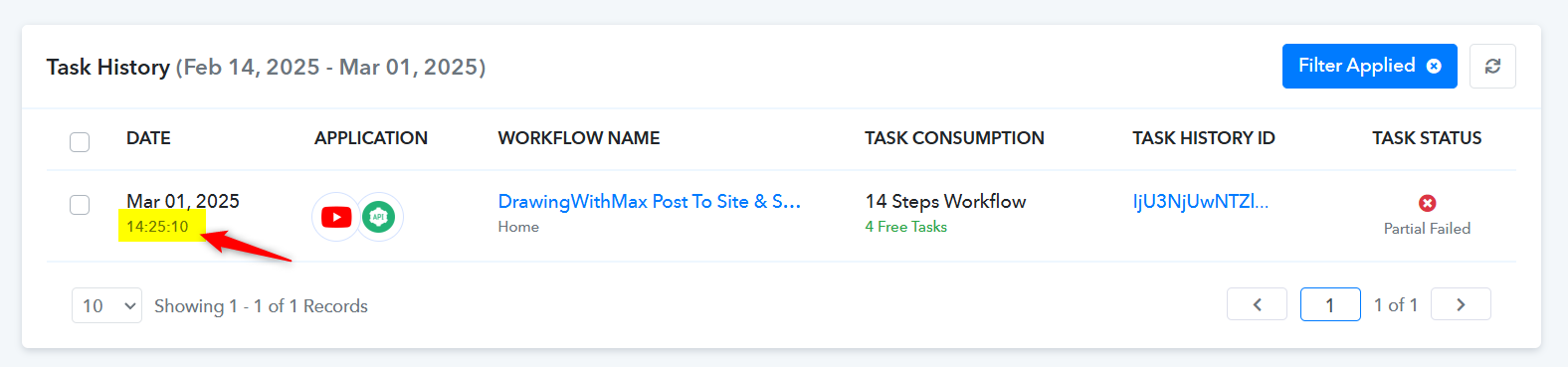Click the Home folder label under workflow

[x=518, y=227]
